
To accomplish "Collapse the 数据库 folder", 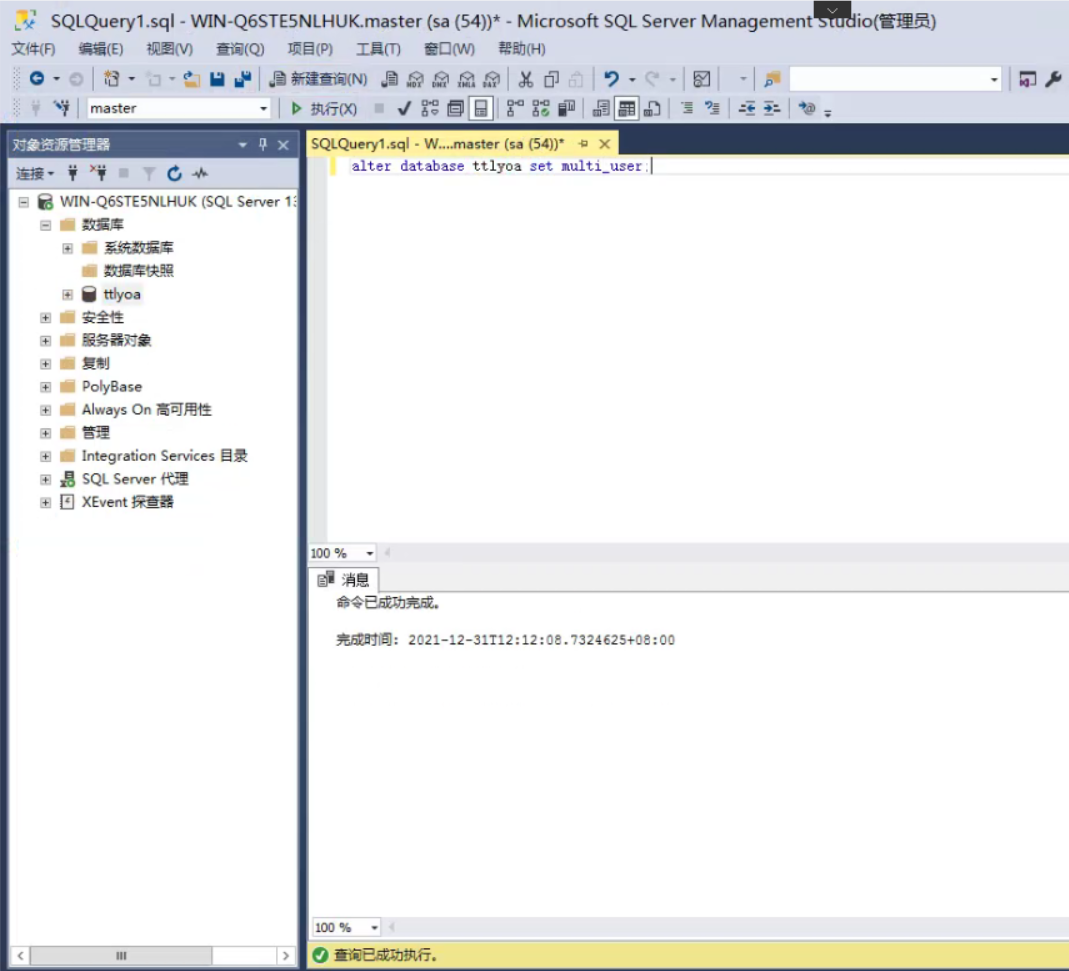I will coord(46,225).
